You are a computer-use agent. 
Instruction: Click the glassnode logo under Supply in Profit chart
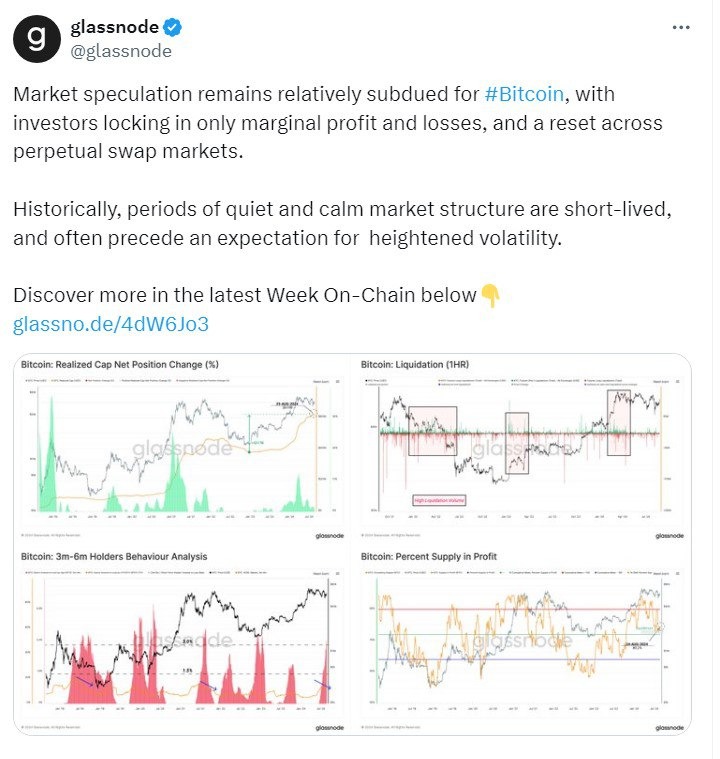click(x=669, y=728)
